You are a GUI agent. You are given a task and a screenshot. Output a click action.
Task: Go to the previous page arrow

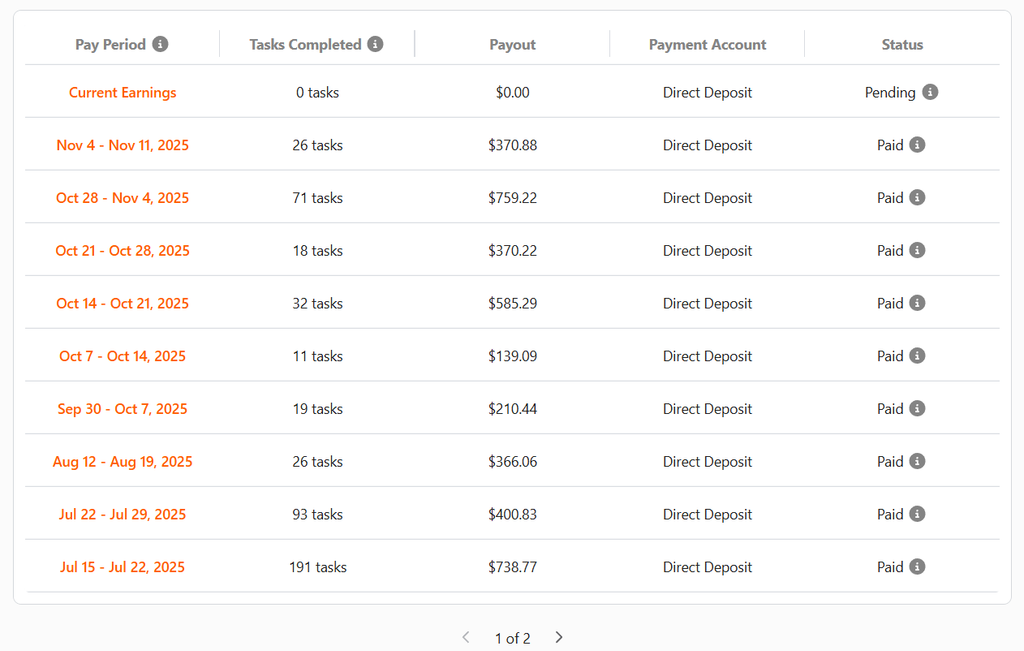tap(466, 637)
